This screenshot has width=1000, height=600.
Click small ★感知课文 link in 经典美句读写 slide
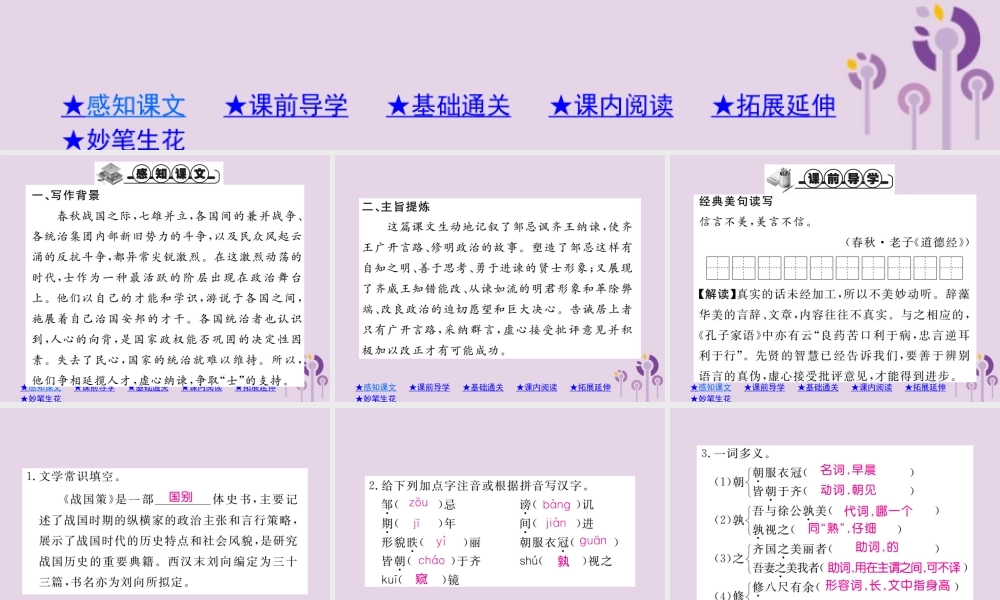coord(710,388)
